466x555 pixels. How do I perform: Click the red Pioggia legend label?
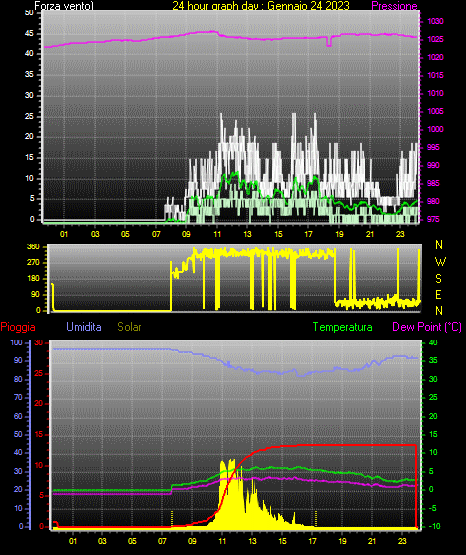pos(18,327)
